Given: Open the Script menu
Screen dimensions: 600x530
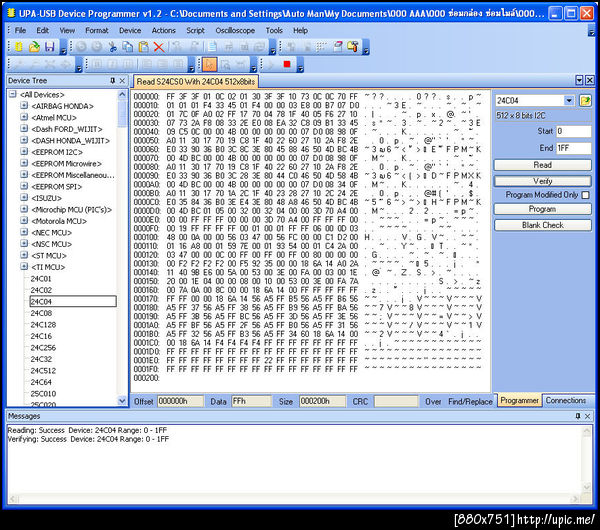Looking at the screenshot, I should [x=195, y=30].
